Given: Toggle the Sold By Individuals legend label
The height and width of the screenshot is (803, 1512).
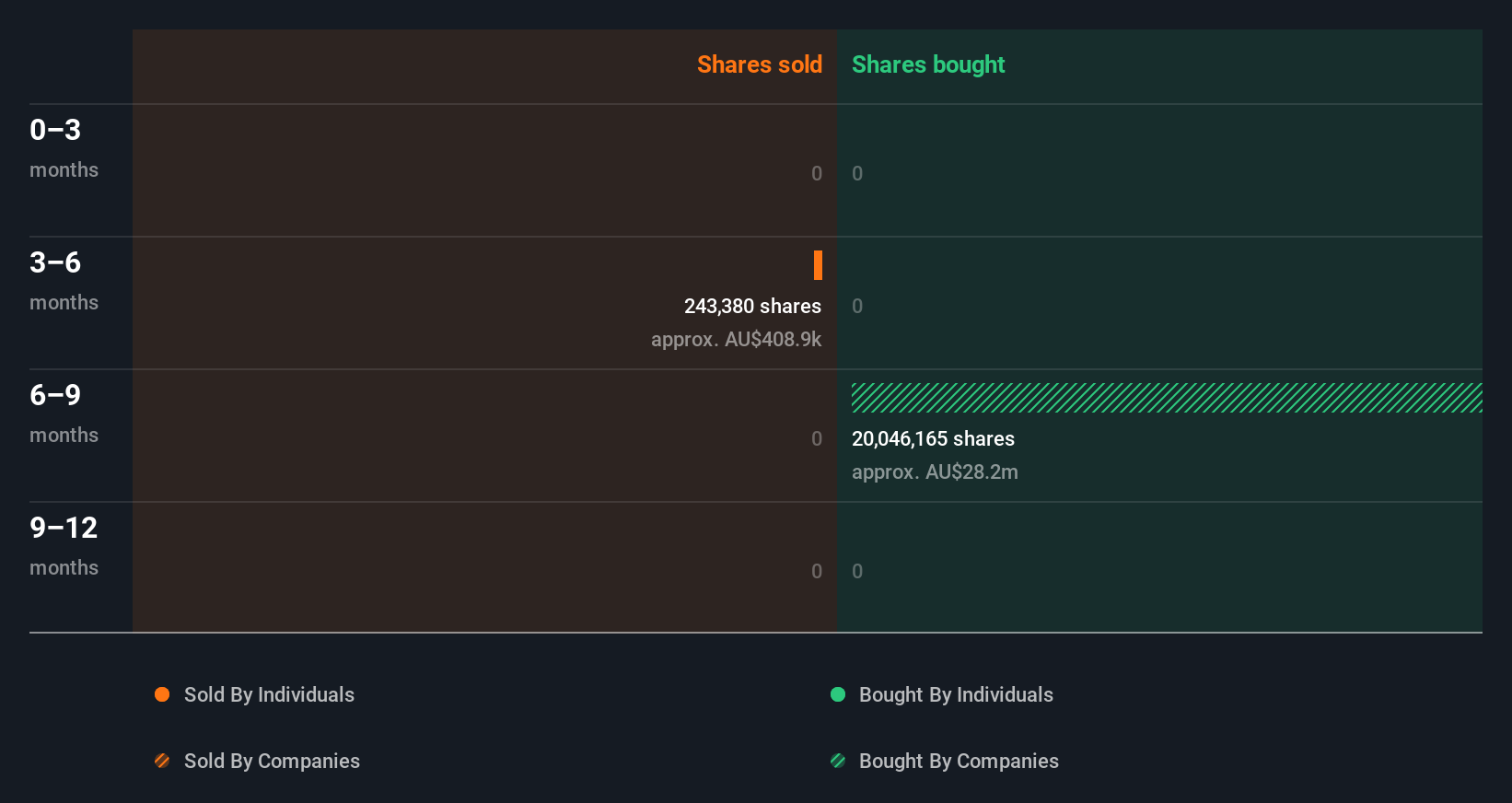Looking at the screenshot, I should 269,694.
